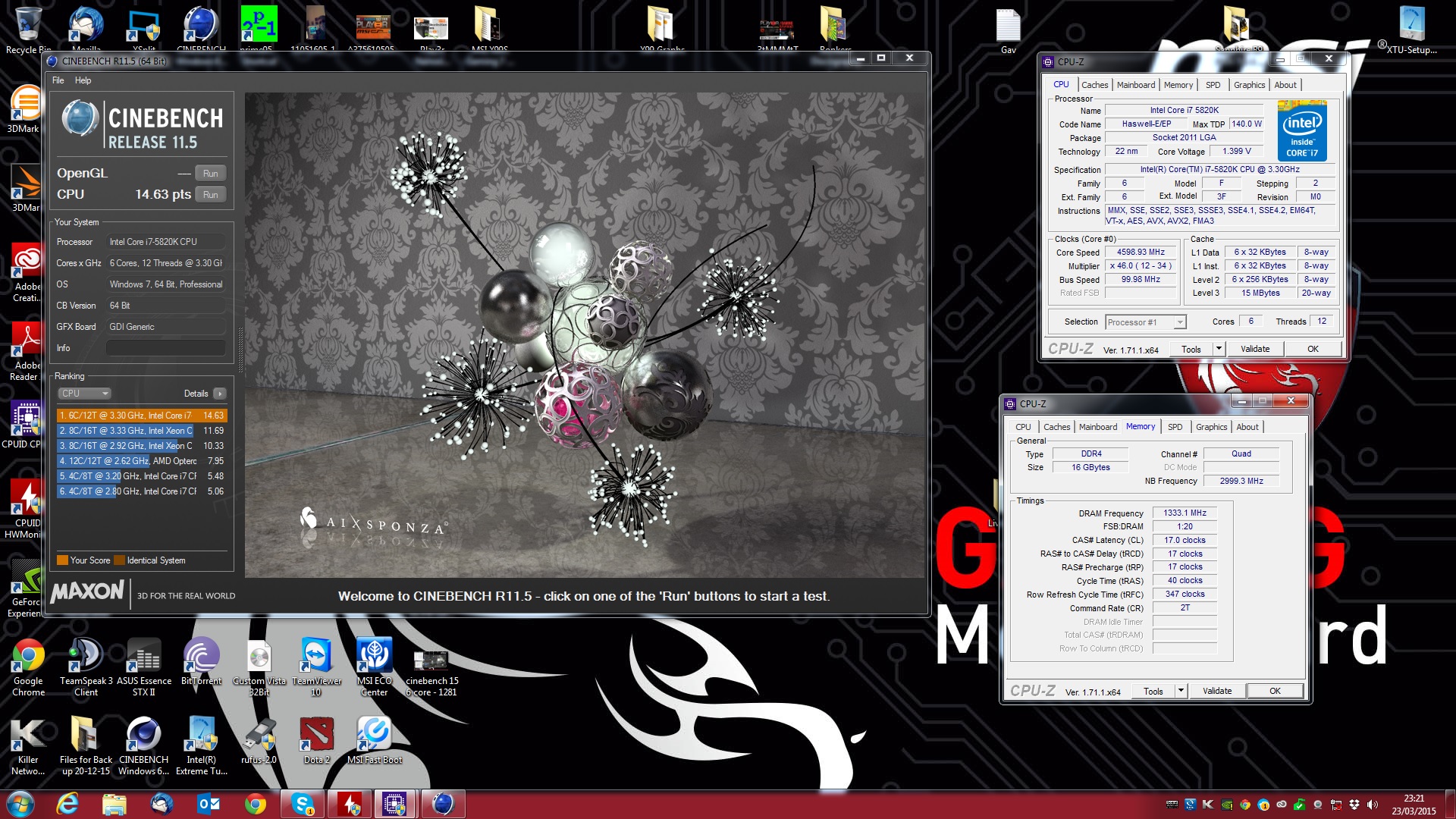Open Memory tab in upper CPU-Z window
This screenshot has height=819, width=1456.
(1178, 85)
